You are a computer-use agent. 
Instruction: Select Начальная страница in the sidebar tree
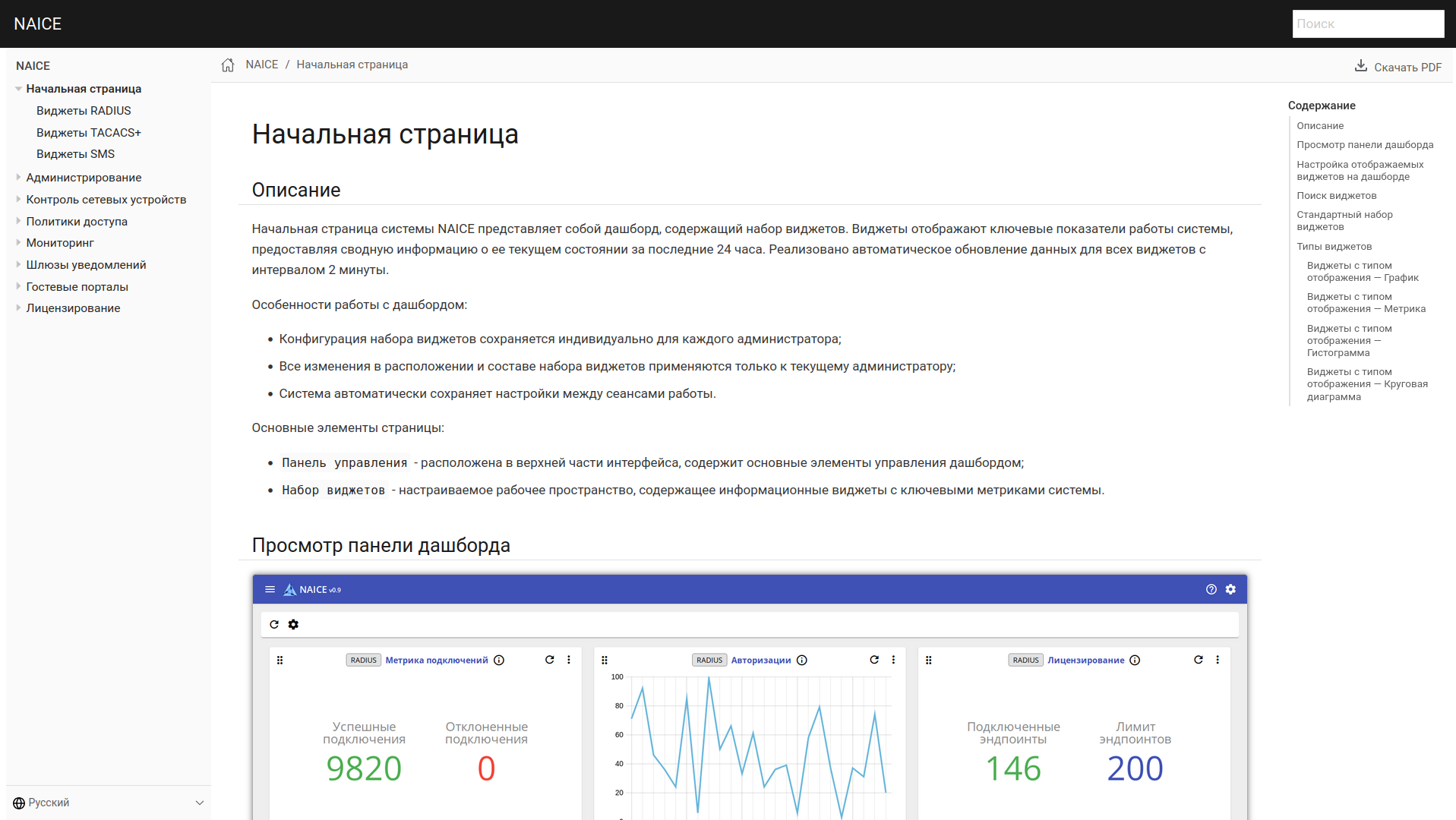84,89
